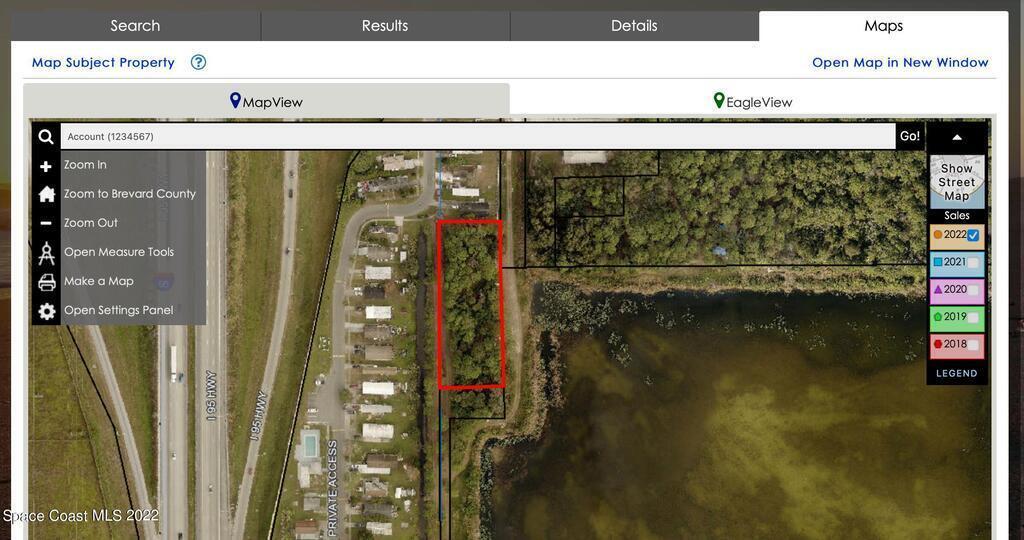
Task: Toggle Show Street Map view
Action: (957, 182)
